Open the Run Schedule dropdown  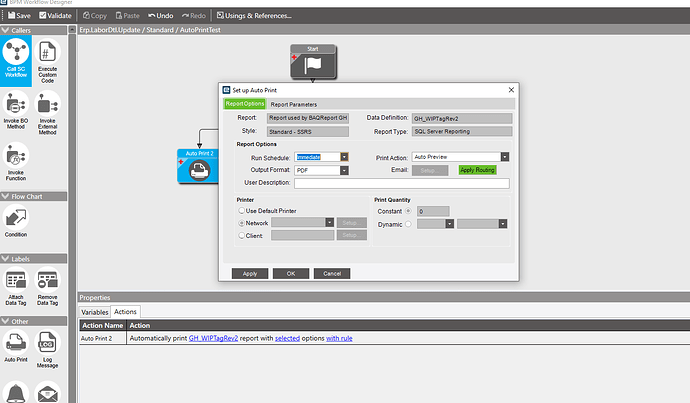tap(344, 157)
